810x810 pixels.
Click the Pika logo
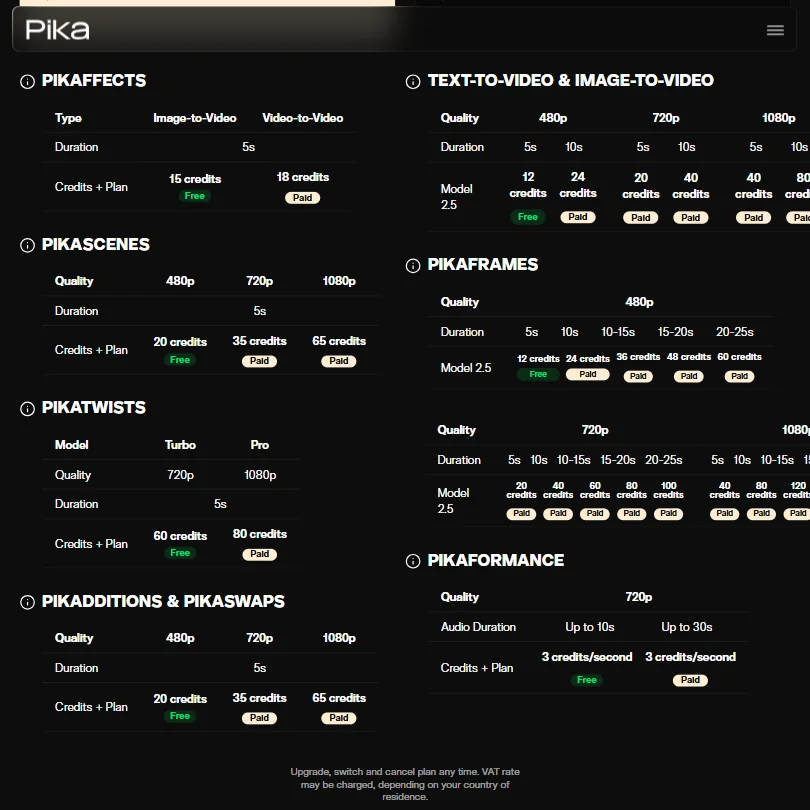[57, 30]
